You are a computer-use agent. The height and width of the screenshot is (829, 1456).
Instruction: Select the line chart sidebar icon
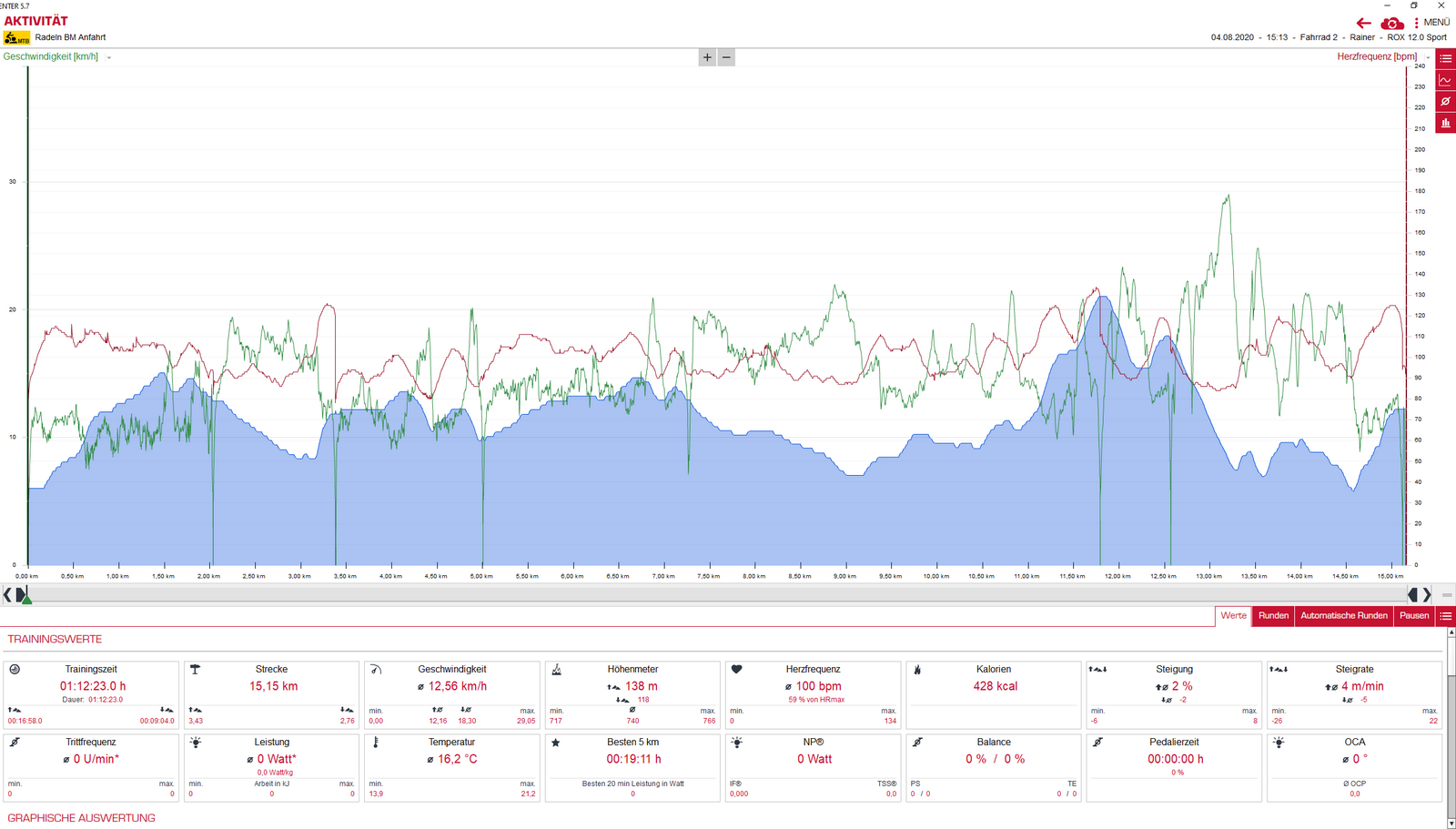coord(1445,80)
